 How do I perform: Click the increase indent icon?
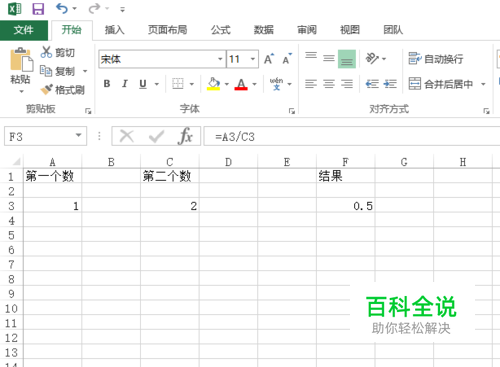(x=390, y=84)
